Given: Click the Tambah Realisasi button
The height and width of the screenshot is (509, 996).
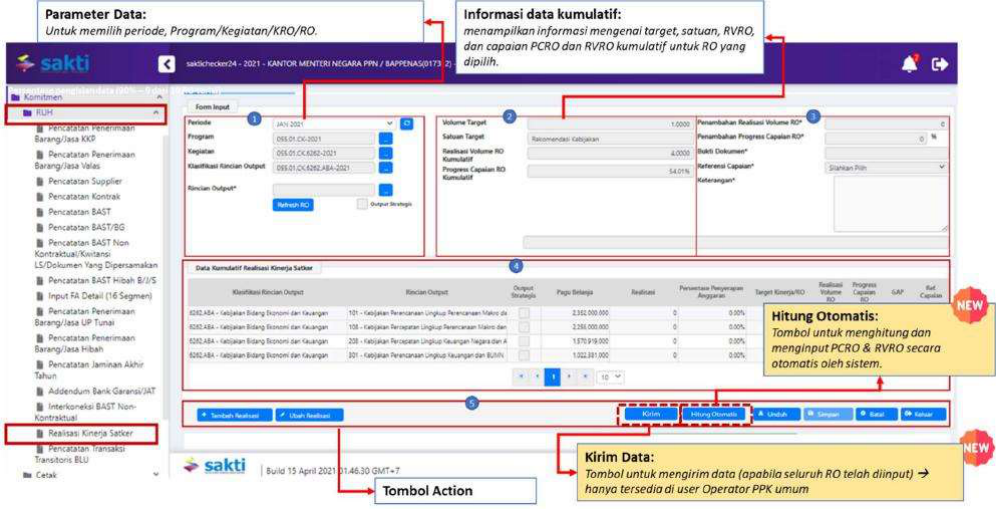Looking at the screenshot, I should (229, 414).
